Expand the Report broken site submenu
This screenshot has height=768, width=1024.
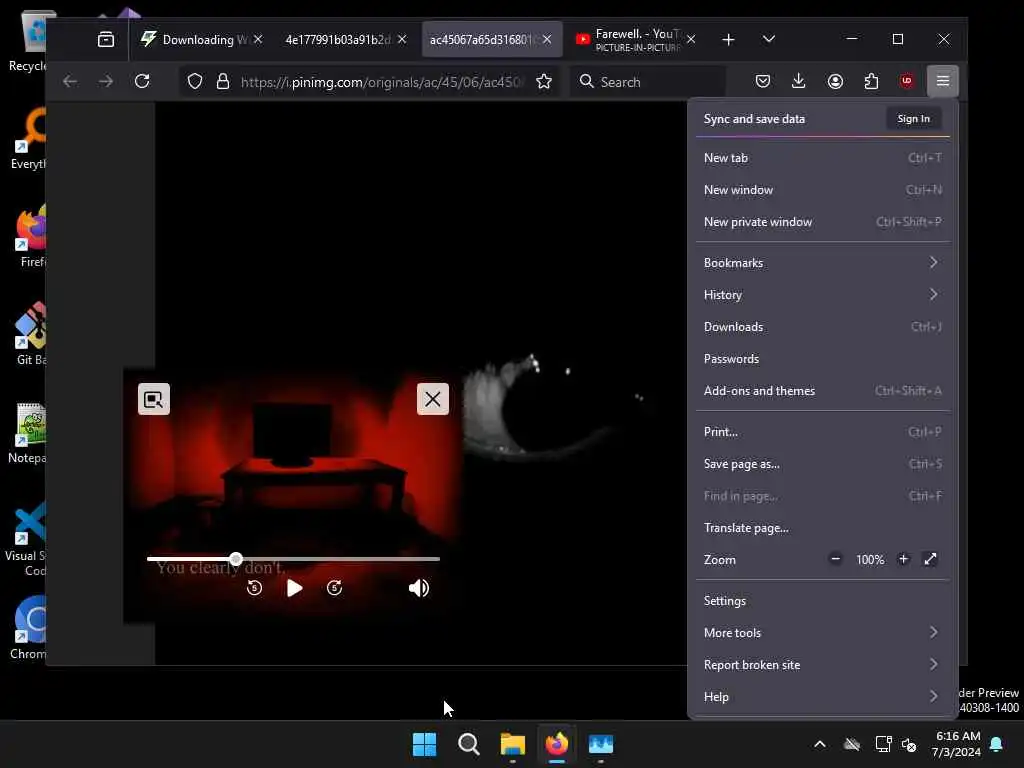point(822,664)
